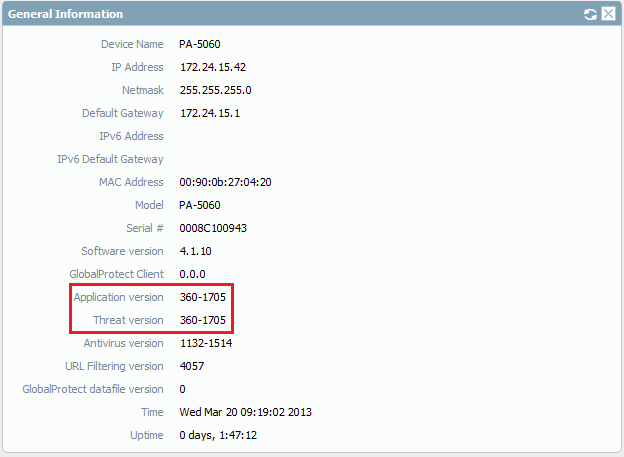Select MAC address 00:90:0b:27:04:20
Image resolution: width=624 pixels, height=457 pixels.
(225, 182)
